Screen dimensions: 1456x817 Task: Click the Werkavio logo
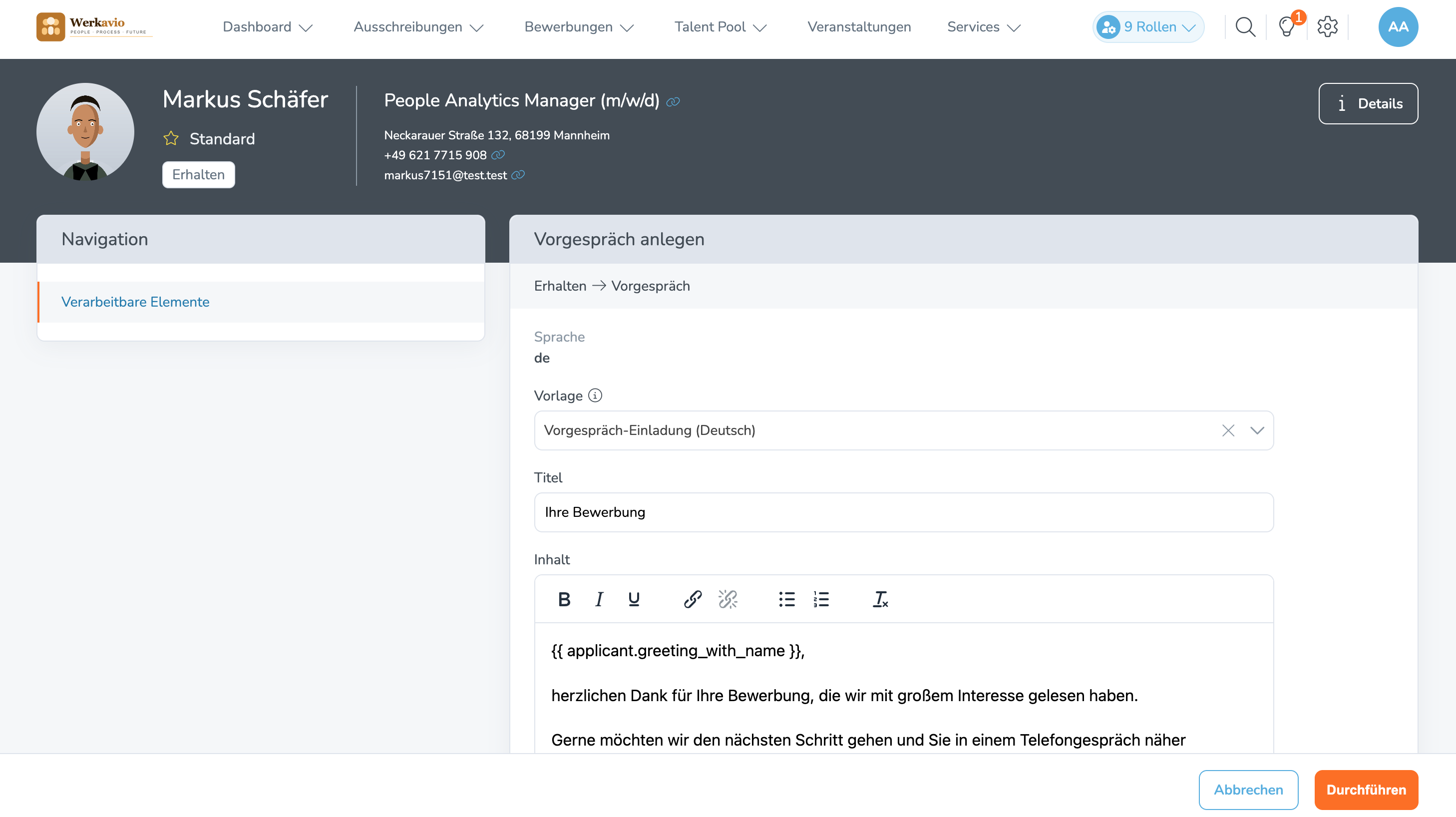(94, 26)
